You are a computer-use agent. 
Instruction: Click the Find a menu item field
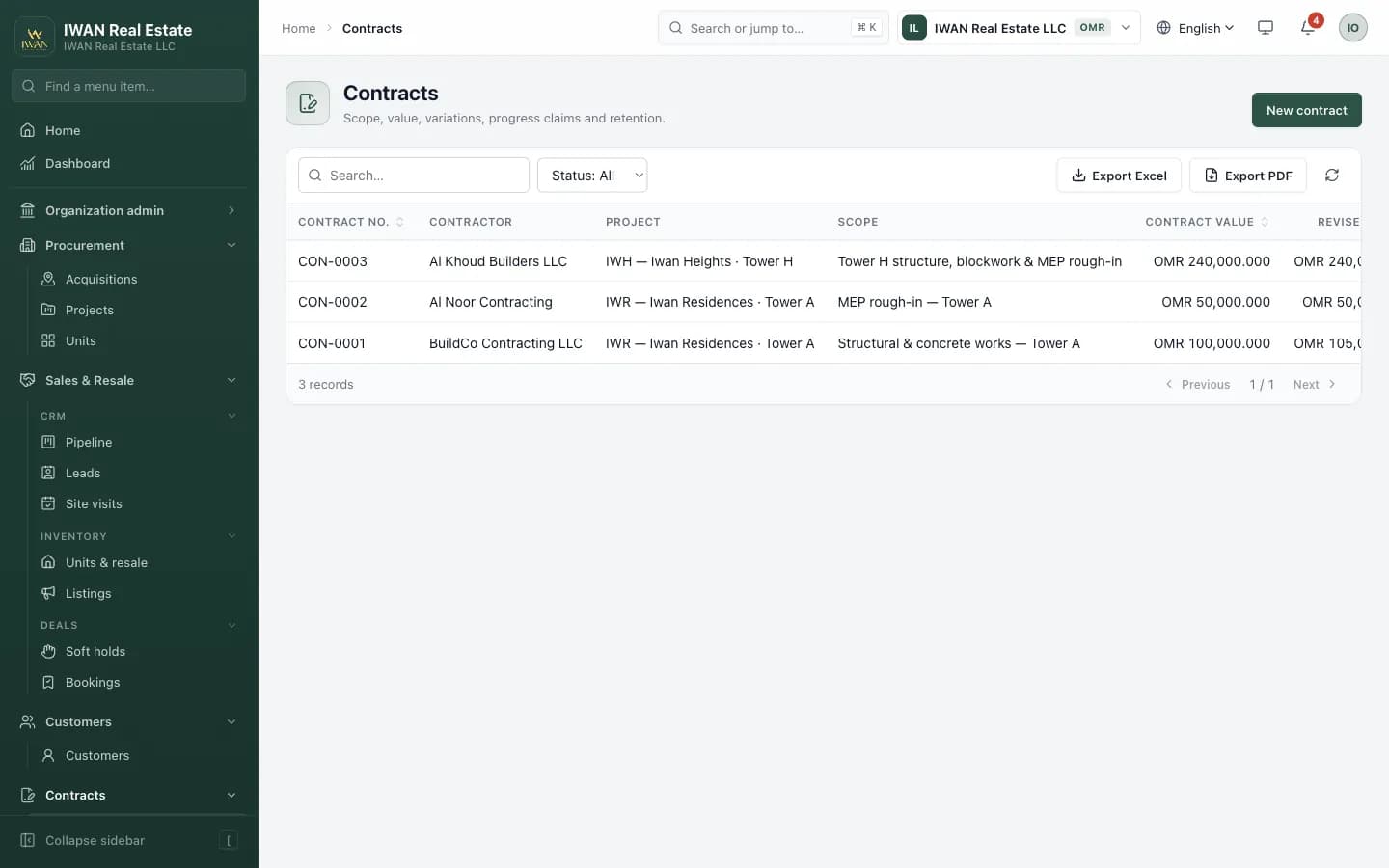point(129,86)
